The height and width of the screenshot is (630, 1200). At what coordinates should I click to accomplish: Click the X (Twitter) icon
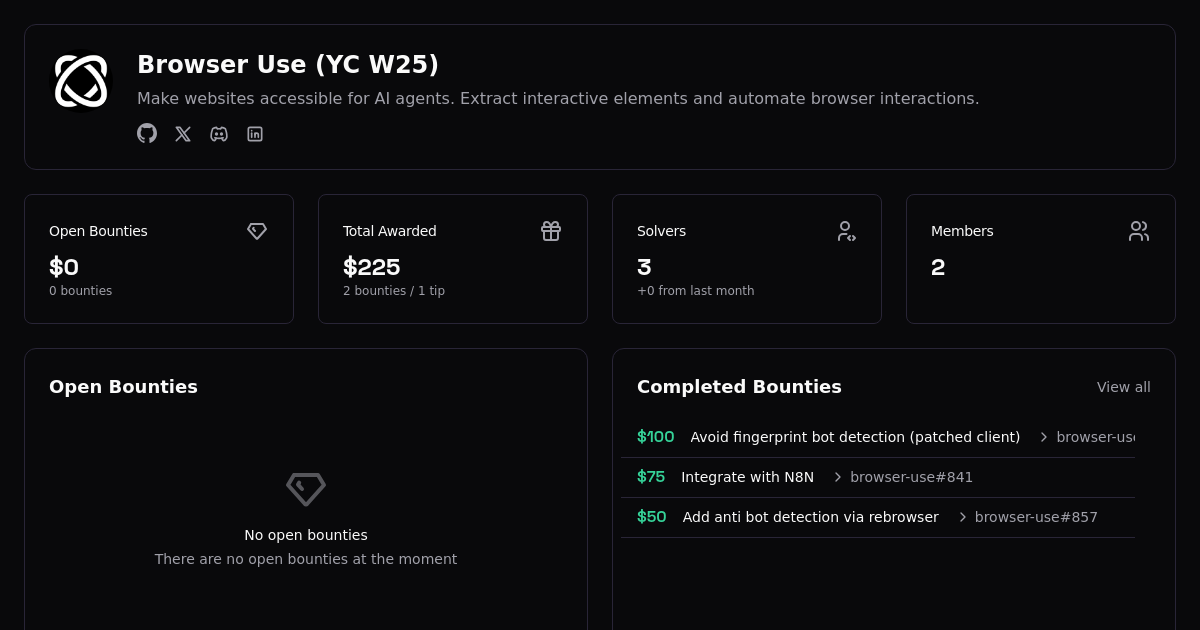183,133
